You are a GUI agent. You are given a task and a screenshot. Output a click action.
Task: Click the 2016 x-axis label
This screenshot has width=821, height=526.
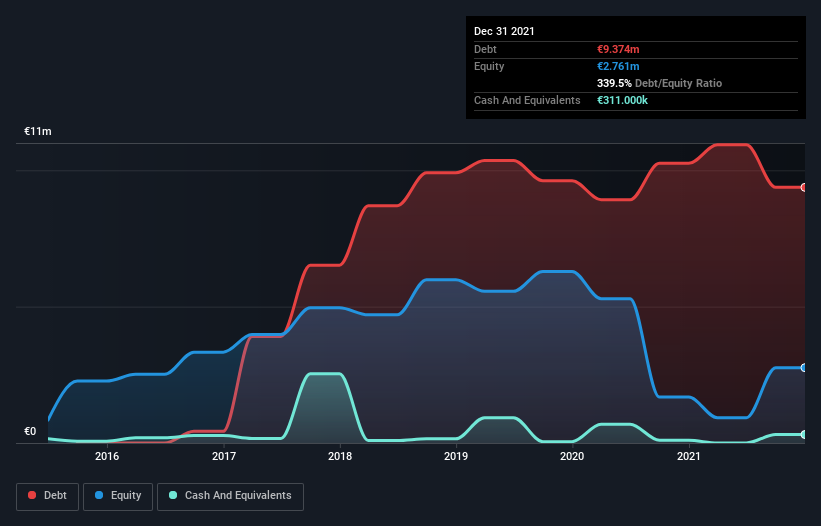107,456
